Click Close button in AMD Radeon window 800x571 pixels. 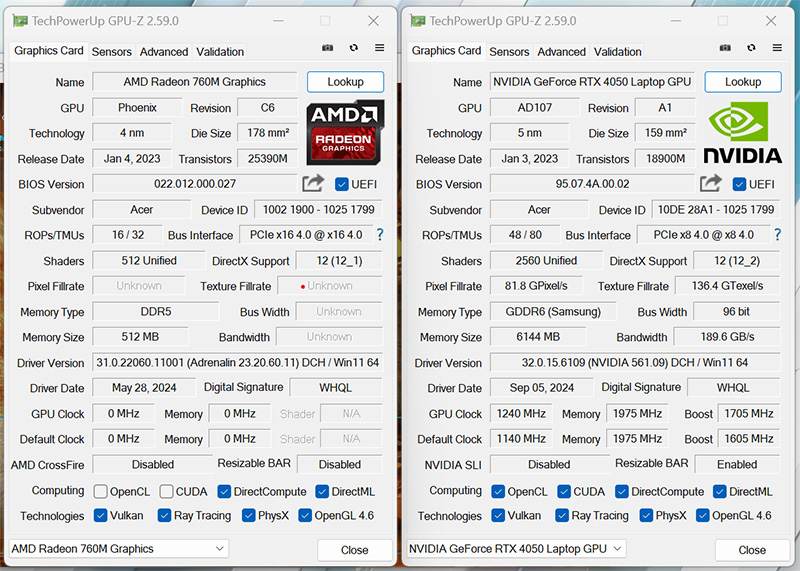[355, 550]
